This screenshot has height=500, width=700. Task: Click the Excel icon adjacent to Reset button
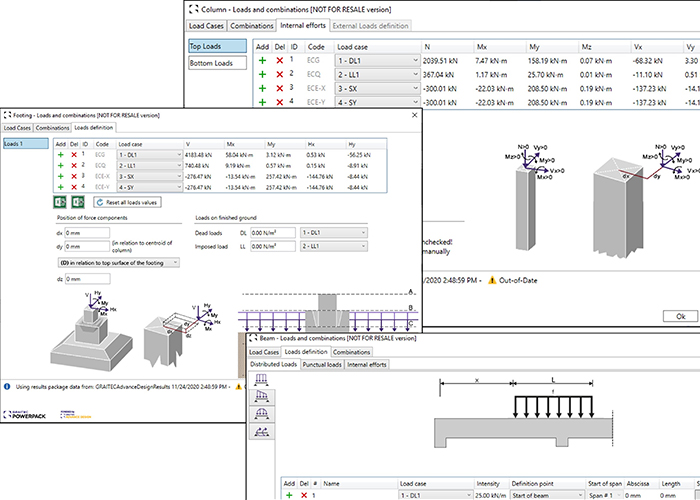[x=78, y=202]
